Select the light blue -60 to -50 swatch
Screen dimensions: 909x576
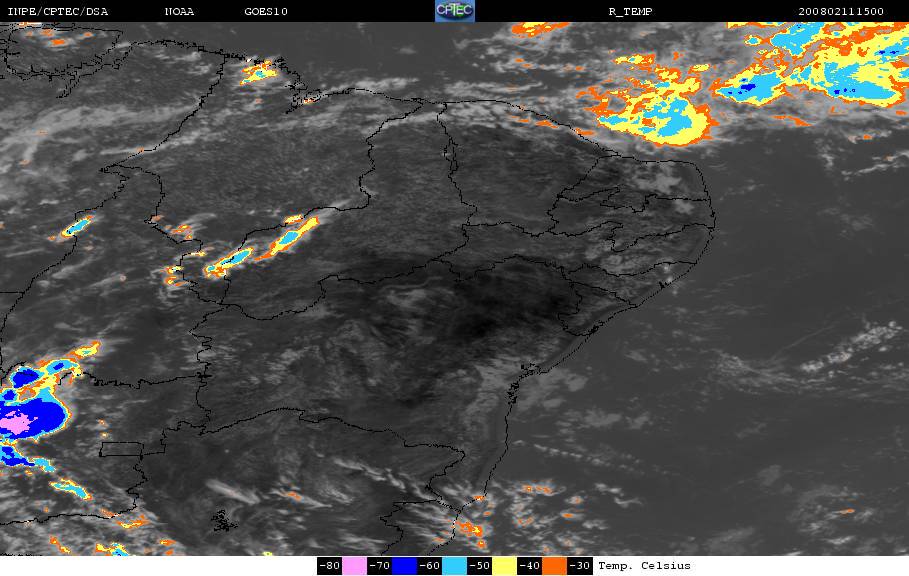(454, 566)
